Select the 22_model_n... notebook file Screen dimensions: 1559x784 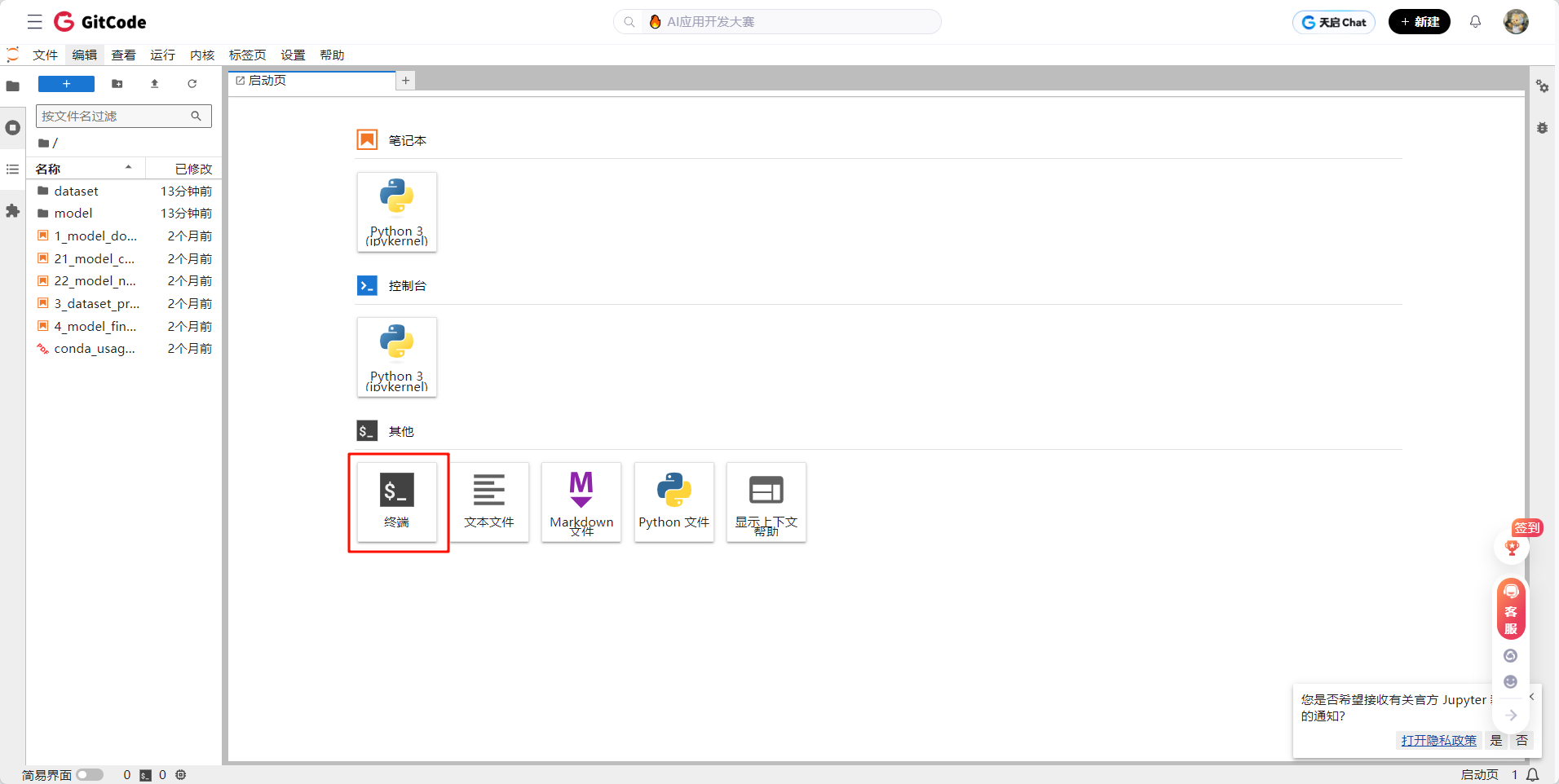(124, 280)
